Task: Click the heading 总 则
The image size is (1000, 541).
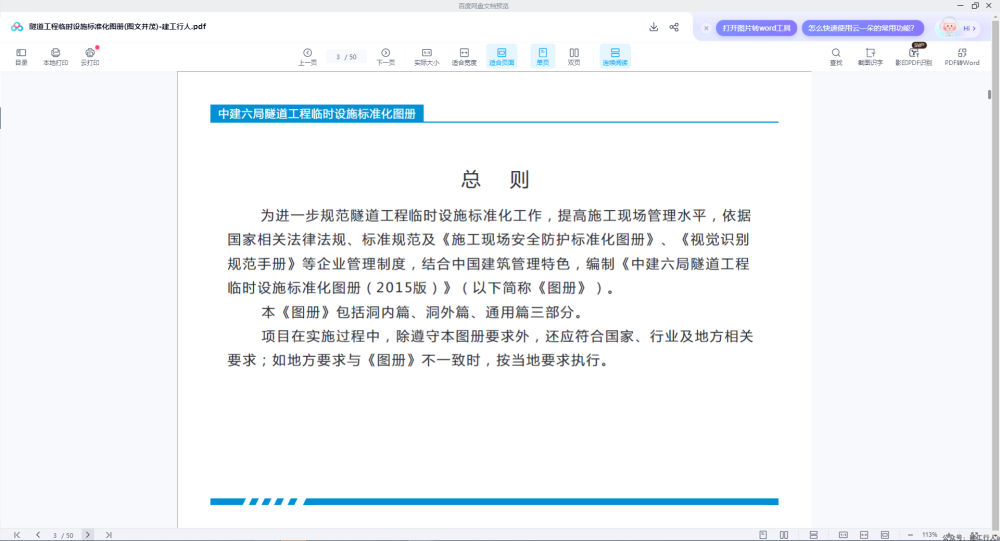Action: [x=495, y=179]
